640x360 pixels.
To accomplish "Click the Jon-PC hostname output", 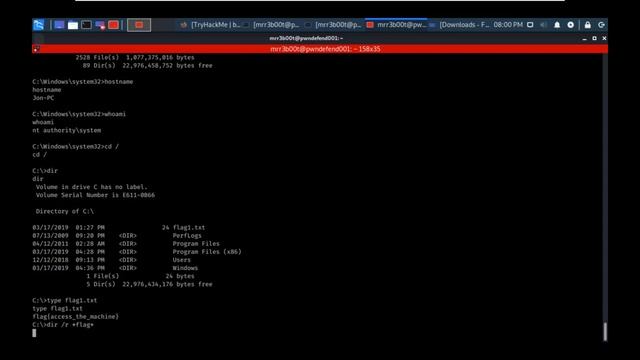I will [x=43, y=98].
